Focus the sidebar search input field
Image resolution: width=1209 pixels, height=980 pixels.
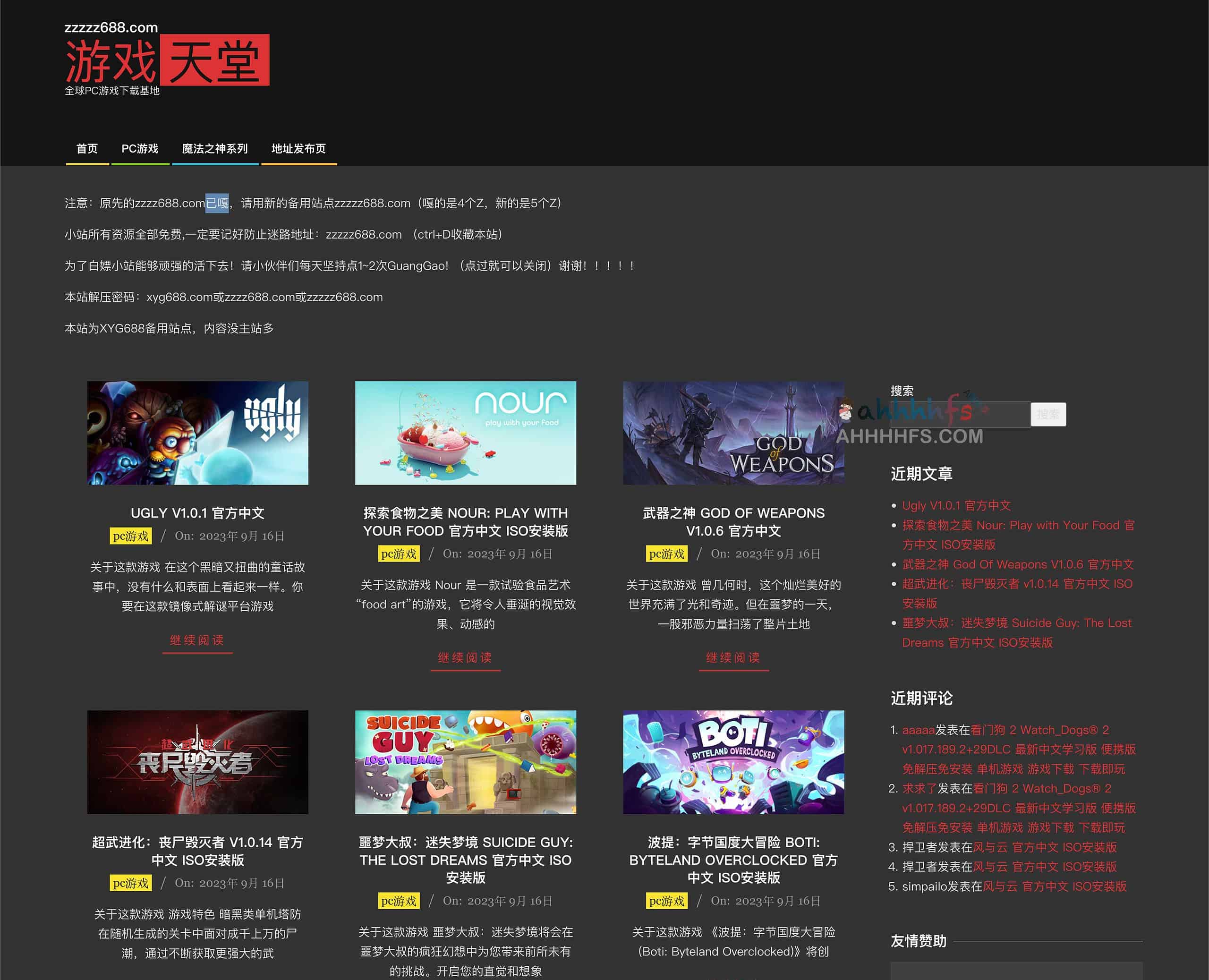pos(960,414)
